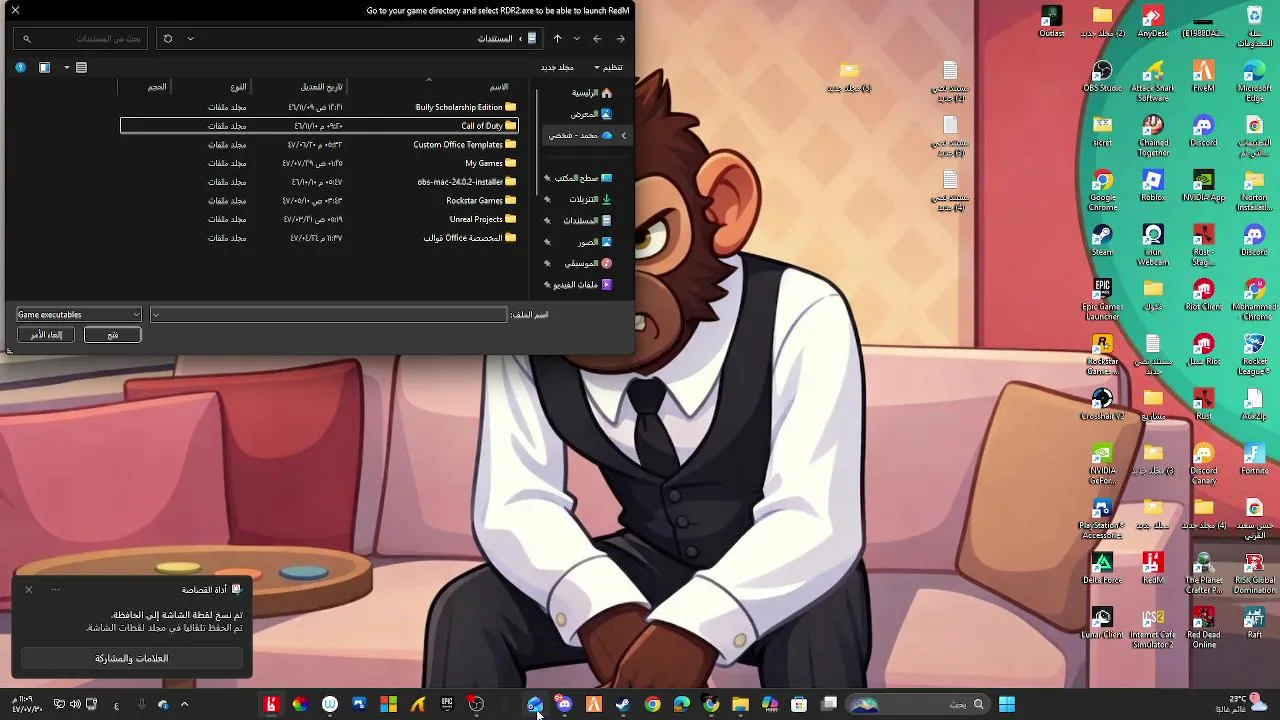Click العلامات والمشاركة in snipping notification
The height and width of the screenshot is (720, 1280).
(x=132, y=658)
